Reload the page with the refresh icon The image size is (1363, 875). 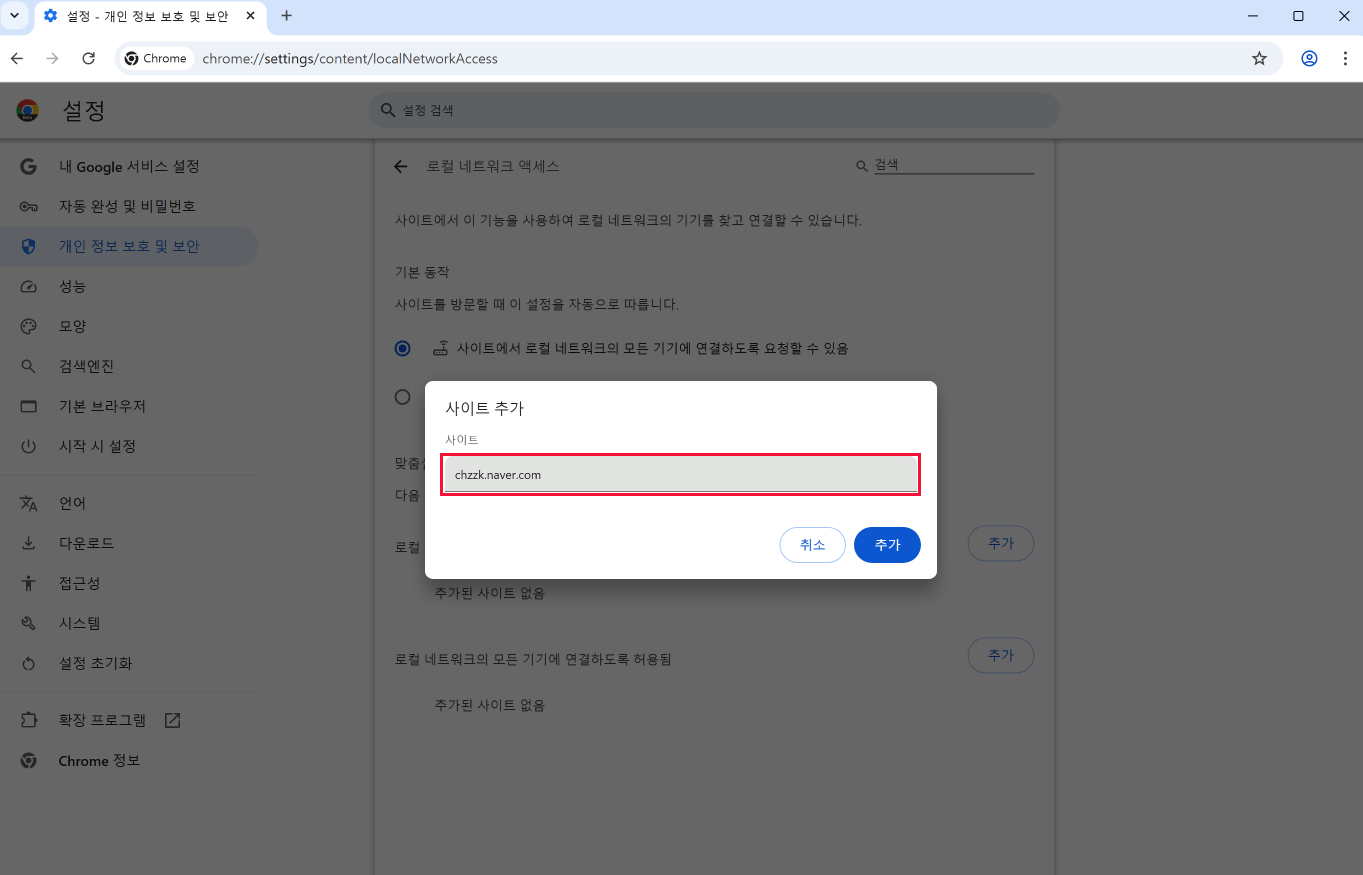88,59
